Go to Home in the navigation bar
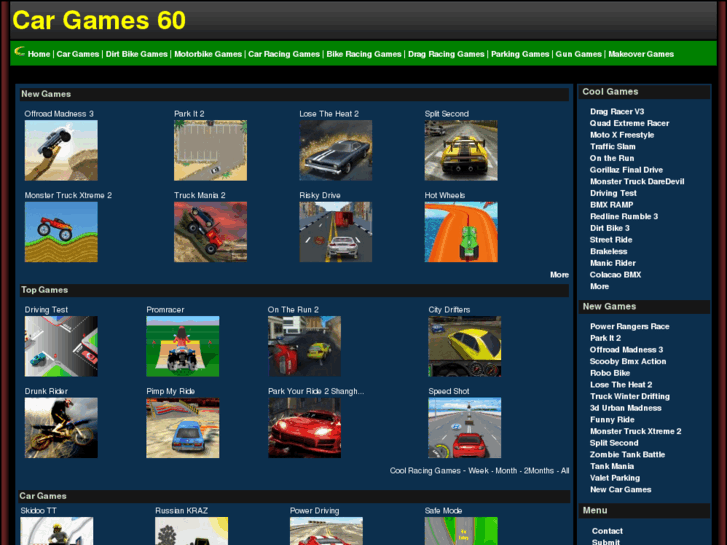This screenshot has width=727, height=545. pyautogui.click(x=39, y=54)
